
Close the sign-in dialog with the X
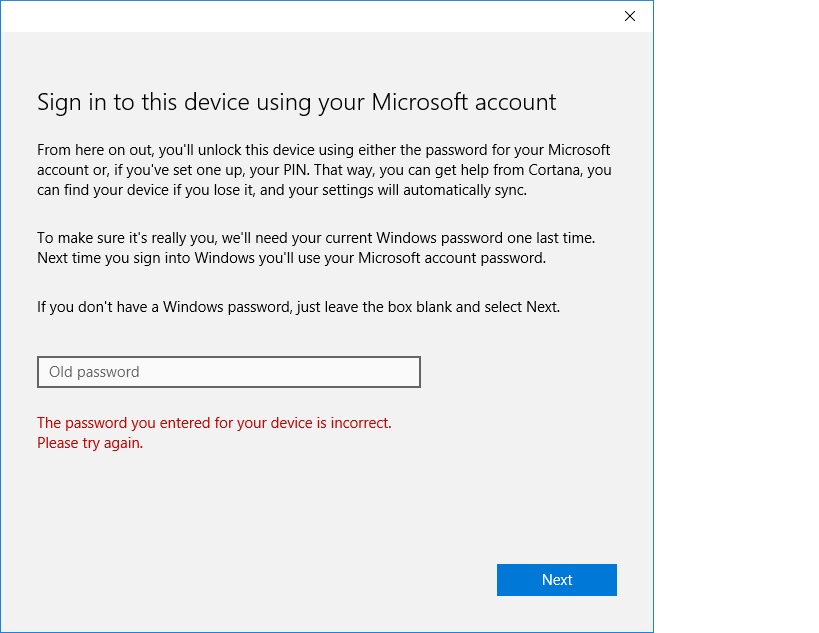[x=630, y=16]
